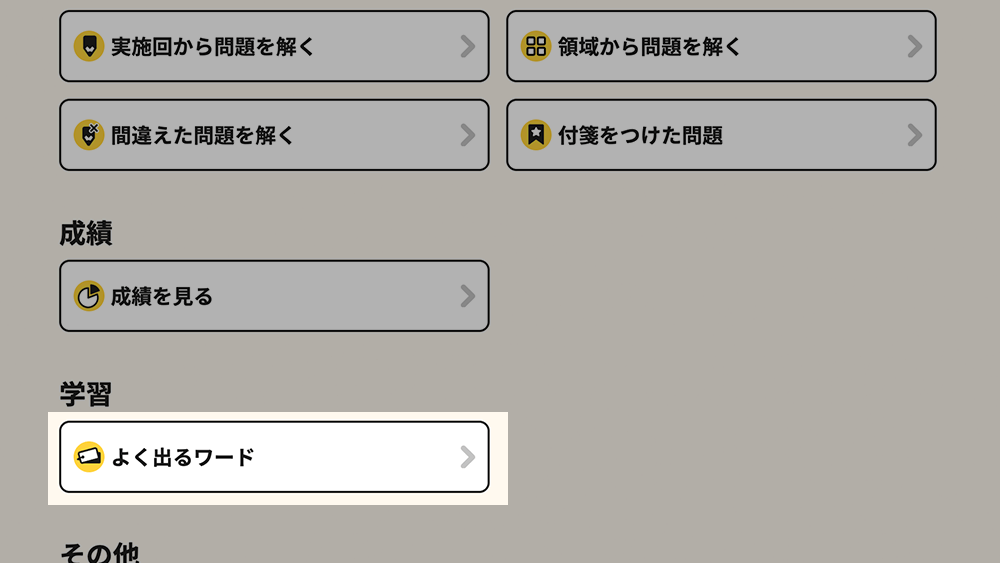The image size is (1000, 563).
Task: Open 領域から問題を解く text label
Action: click(x=650, y=46)
